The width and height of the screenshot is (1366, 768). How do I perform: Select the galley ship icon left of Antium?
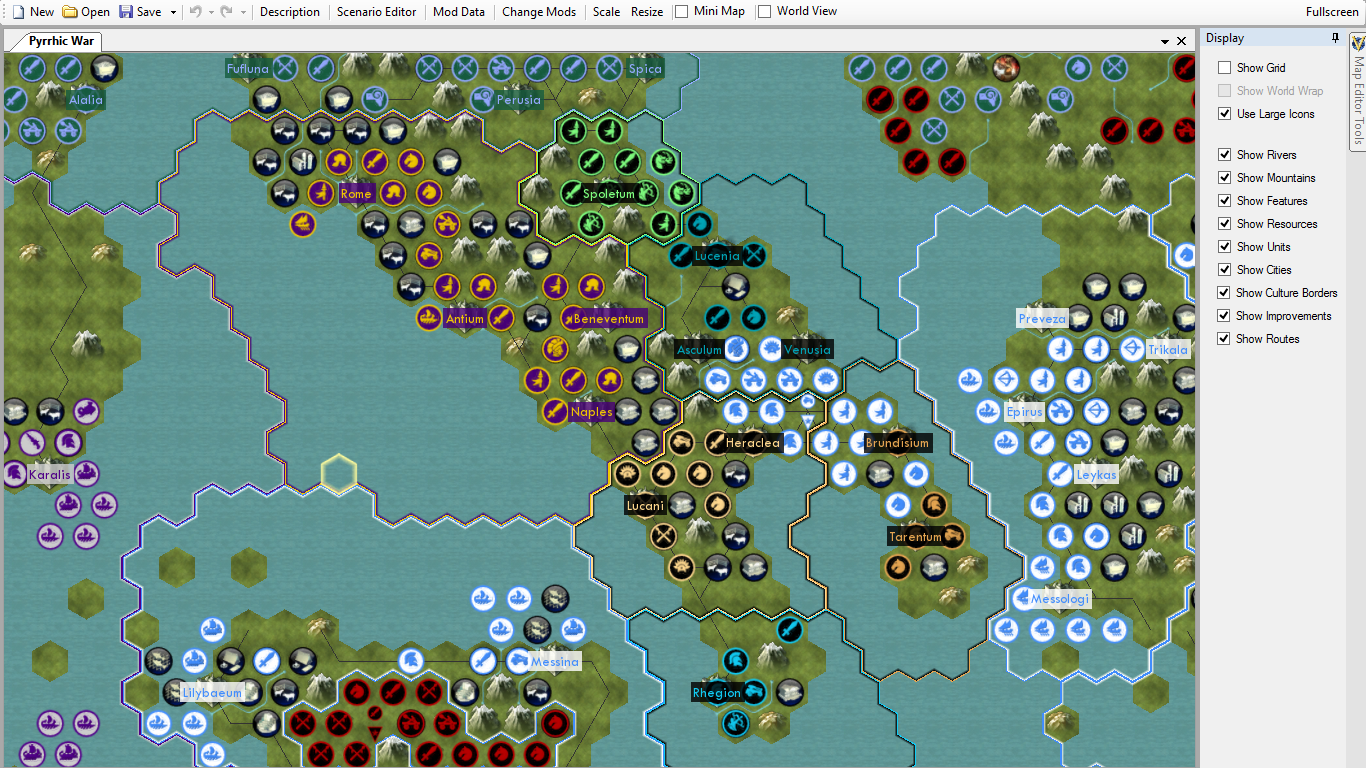(x=429, y=318)
